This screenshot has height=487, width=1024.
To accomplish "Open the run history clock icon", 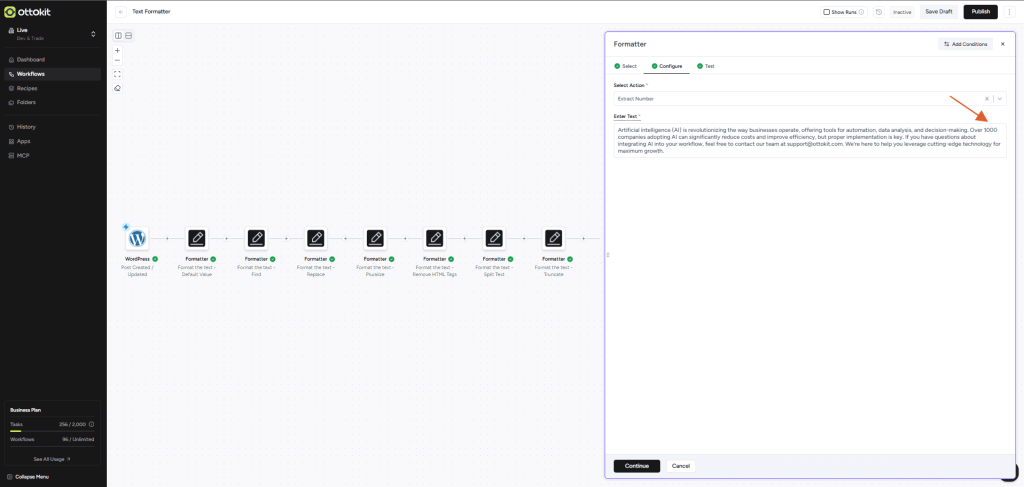I will (x=878, y=12).
